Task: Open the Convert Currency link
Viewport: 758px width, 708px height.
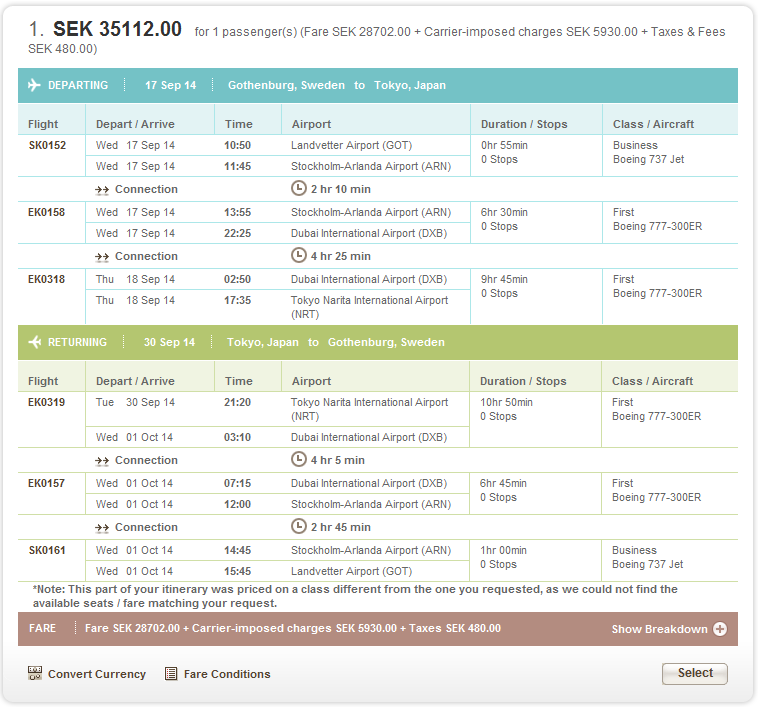Action: pos(96,674)
